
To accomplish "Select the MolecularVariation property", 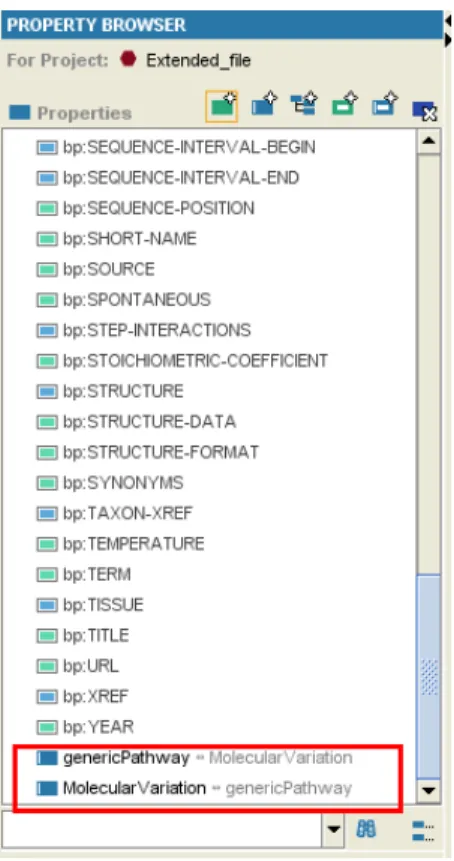I will tap(134, 789).
